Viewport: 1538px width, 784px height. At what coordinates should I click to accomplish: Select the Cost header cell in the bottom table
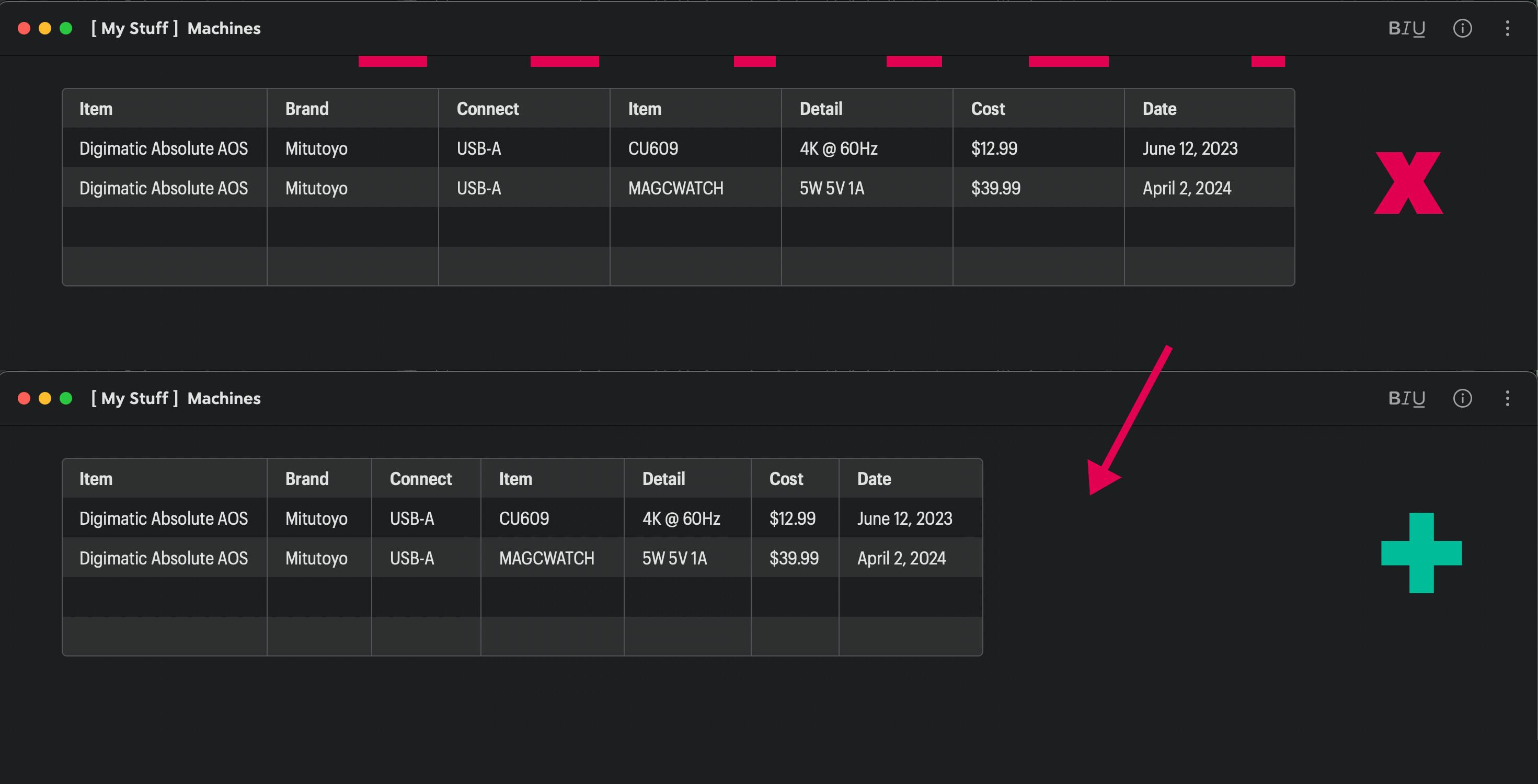[795, 479]
